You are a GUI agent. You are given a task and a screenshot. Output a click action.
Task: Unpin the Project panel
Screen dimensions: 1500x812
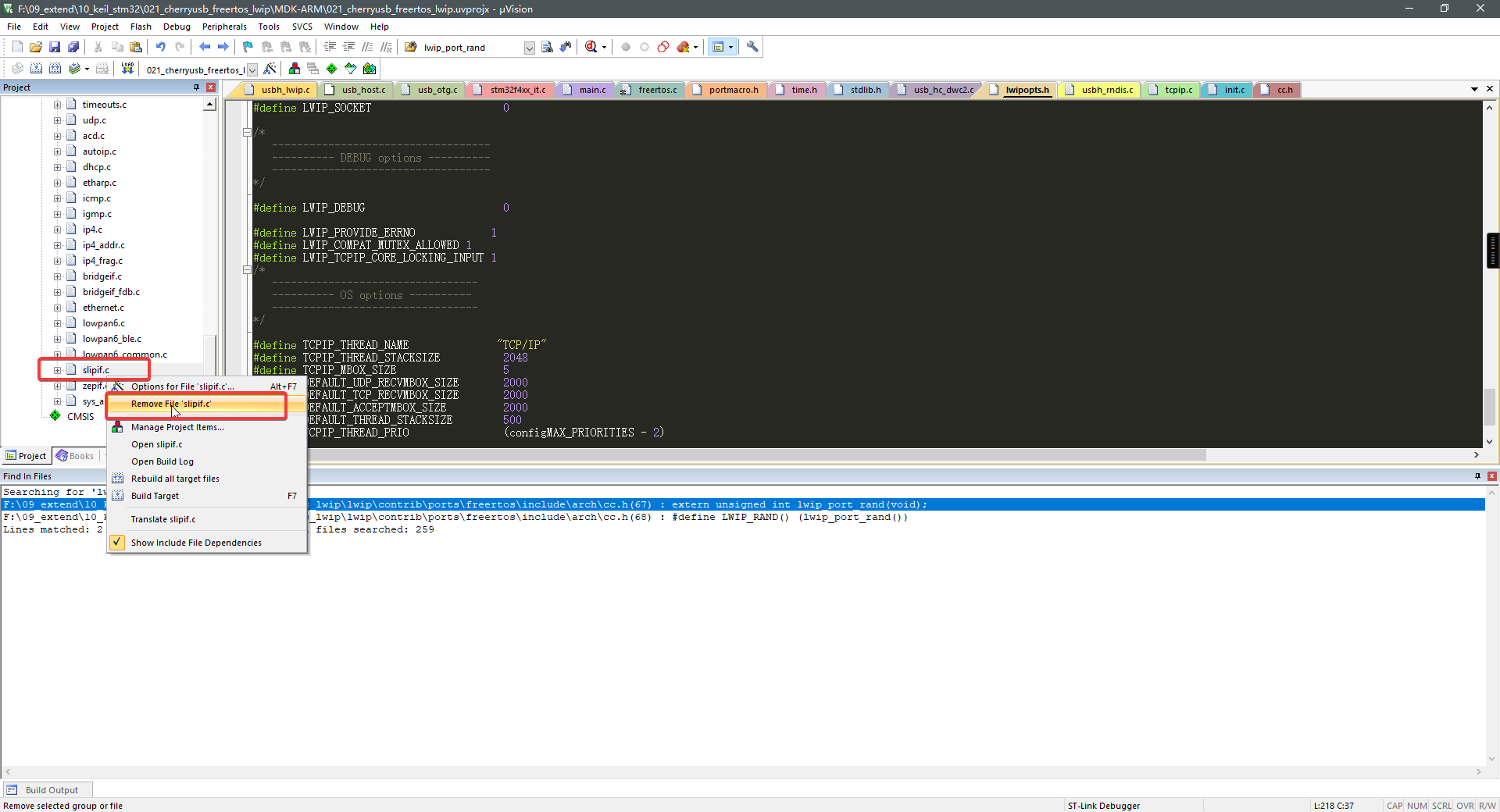(197, 87)
